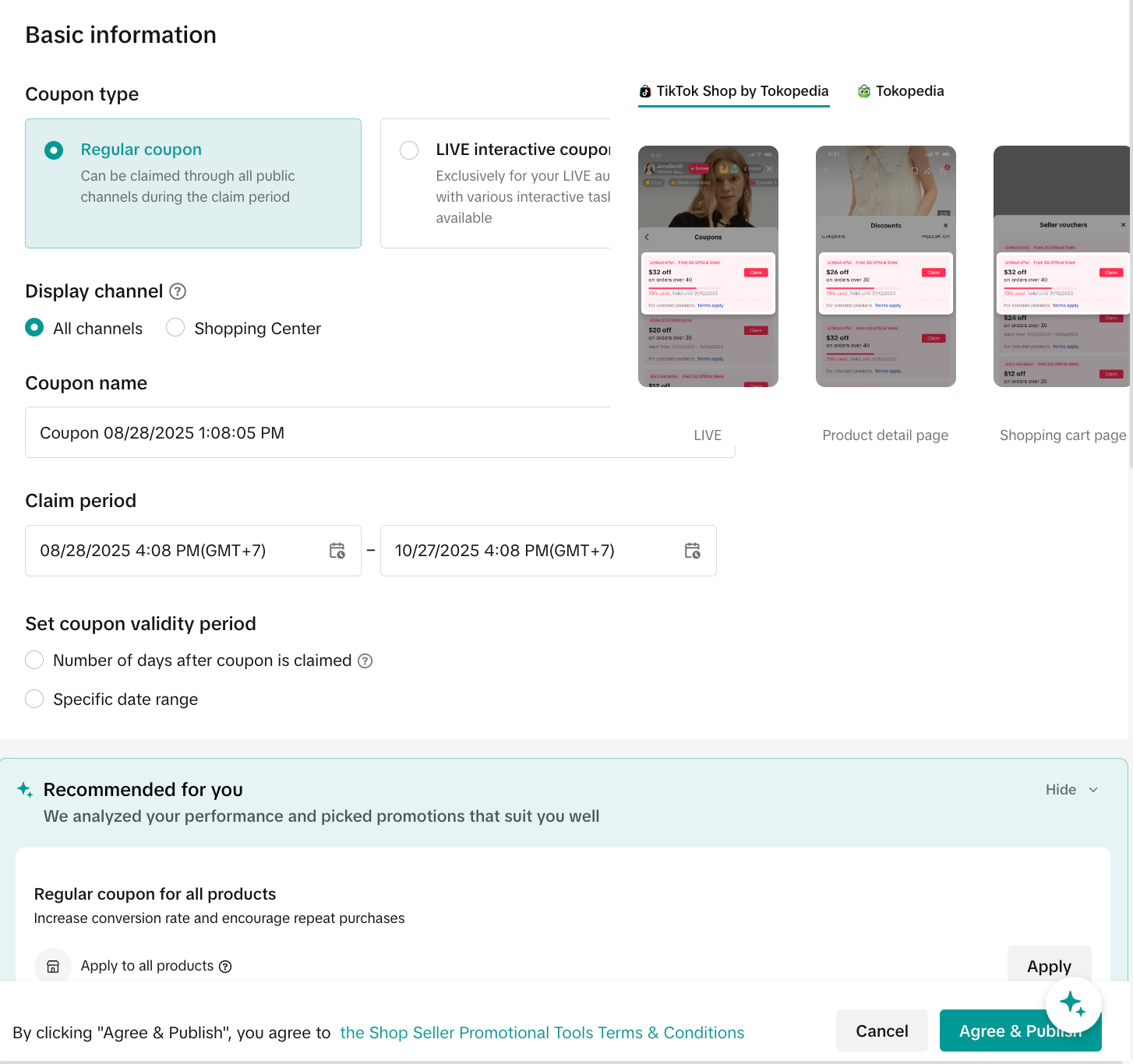Click the Display channel help icon
This screenshot has height=1064, width=1133.
click(x=178, y=291)
